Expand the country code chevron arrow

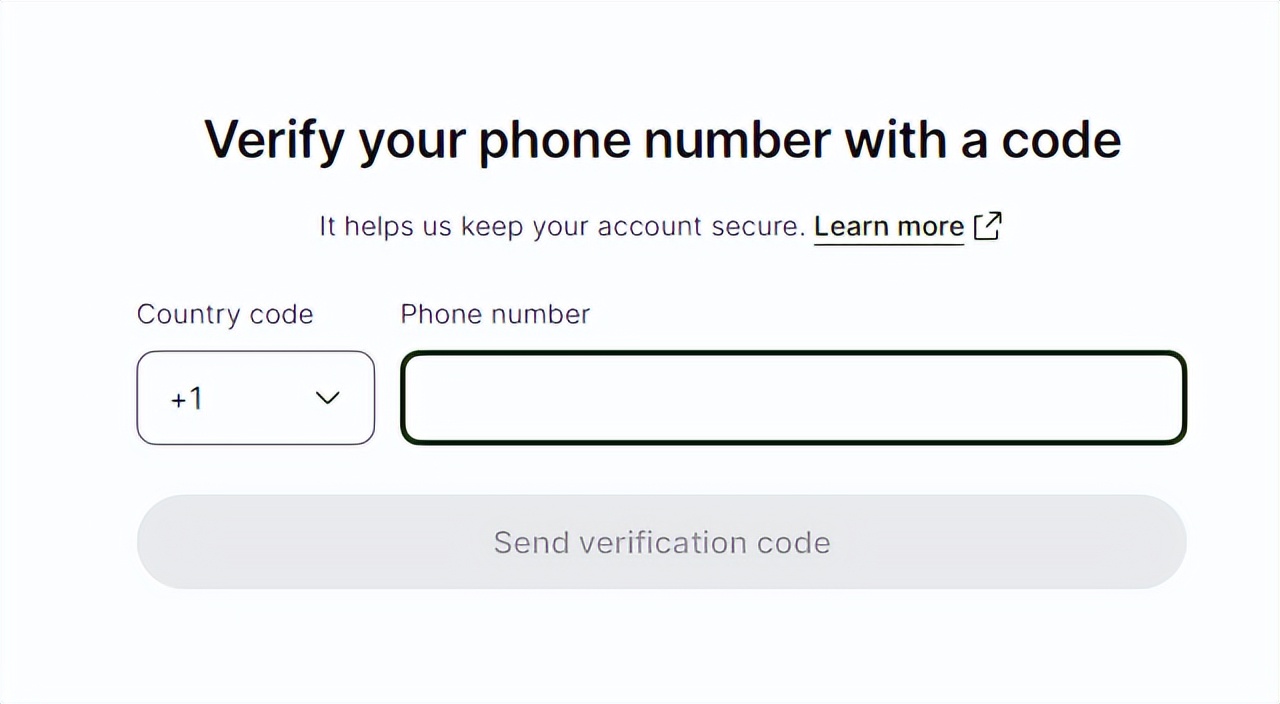coord(327,398)
